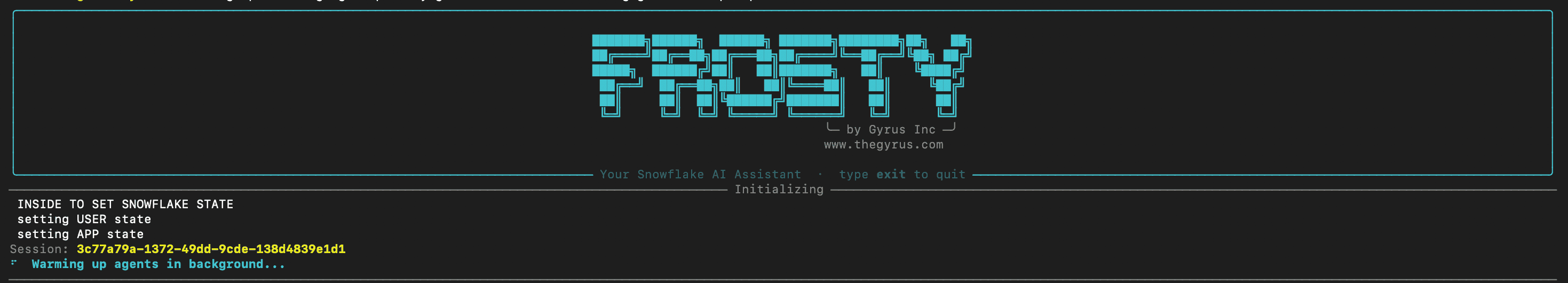Click the 'Initializing' section header

point(779,189)
